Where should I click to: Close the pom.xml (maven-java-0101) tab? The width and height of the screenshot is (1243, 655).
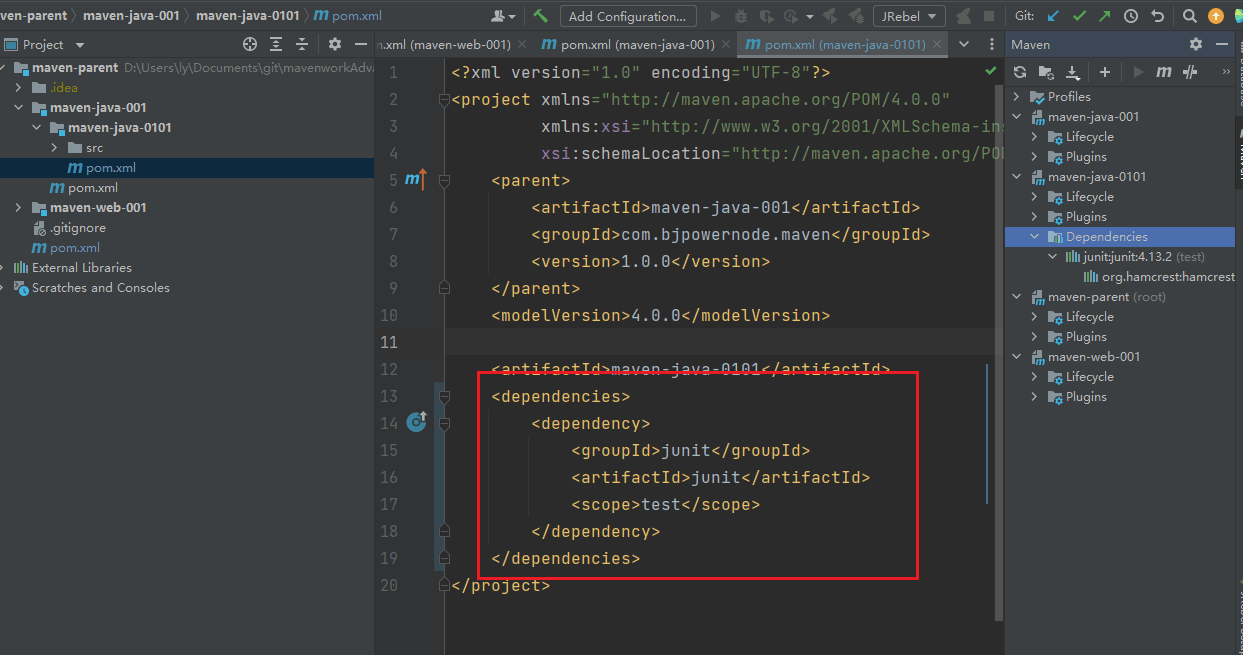click(x=937, y=44)
